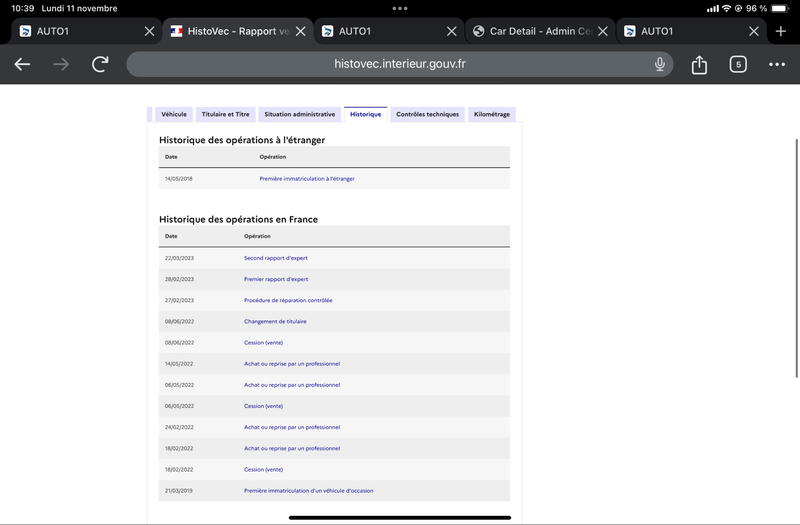The width and height of the screenshot is (800, 525).
Task: Go back with the browser back arrow
Action: click(x=22, y=64)
